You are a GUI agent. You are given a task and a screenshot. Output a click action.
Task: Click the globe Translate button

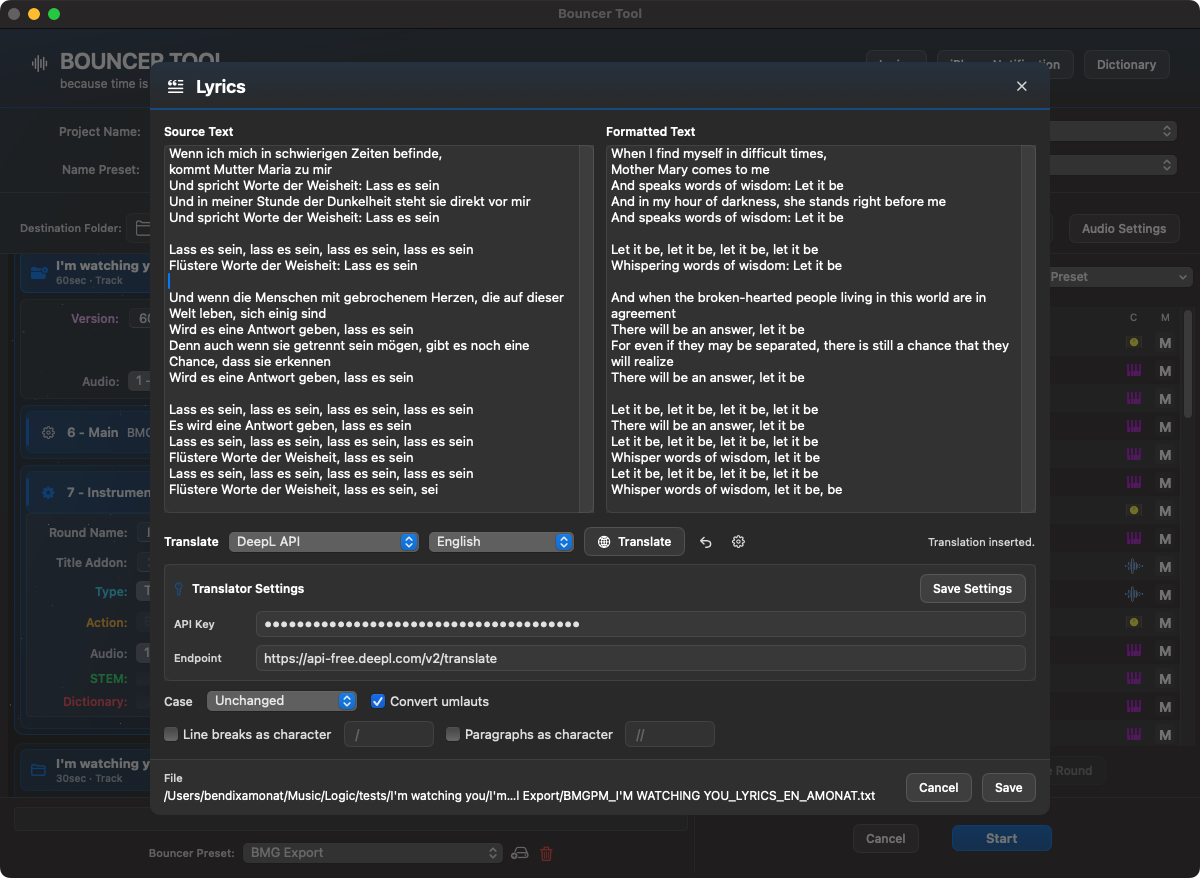click(x=634, y=542)
